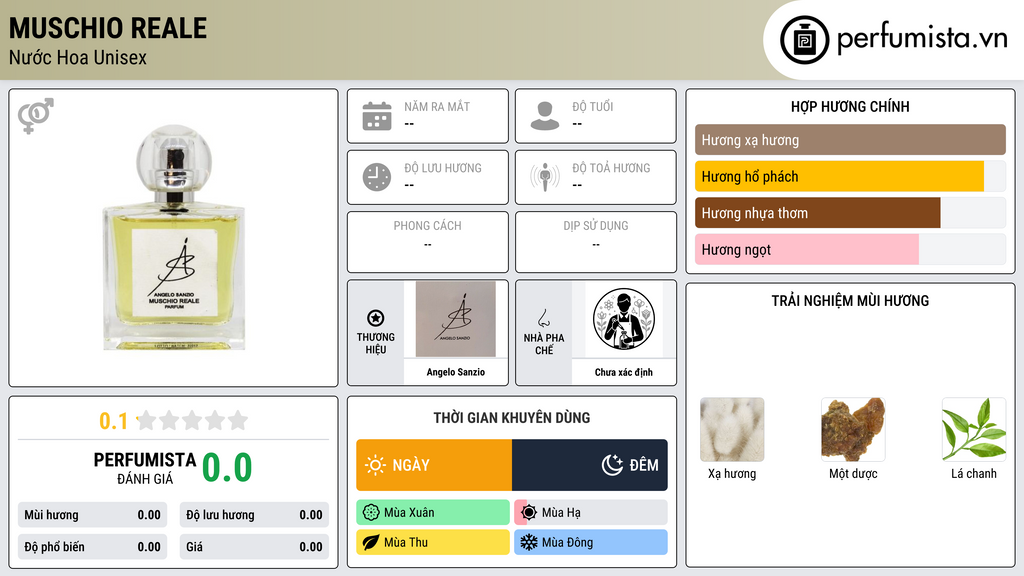
Task: Click the moon icon in Đêm
Action: point(612,465)
